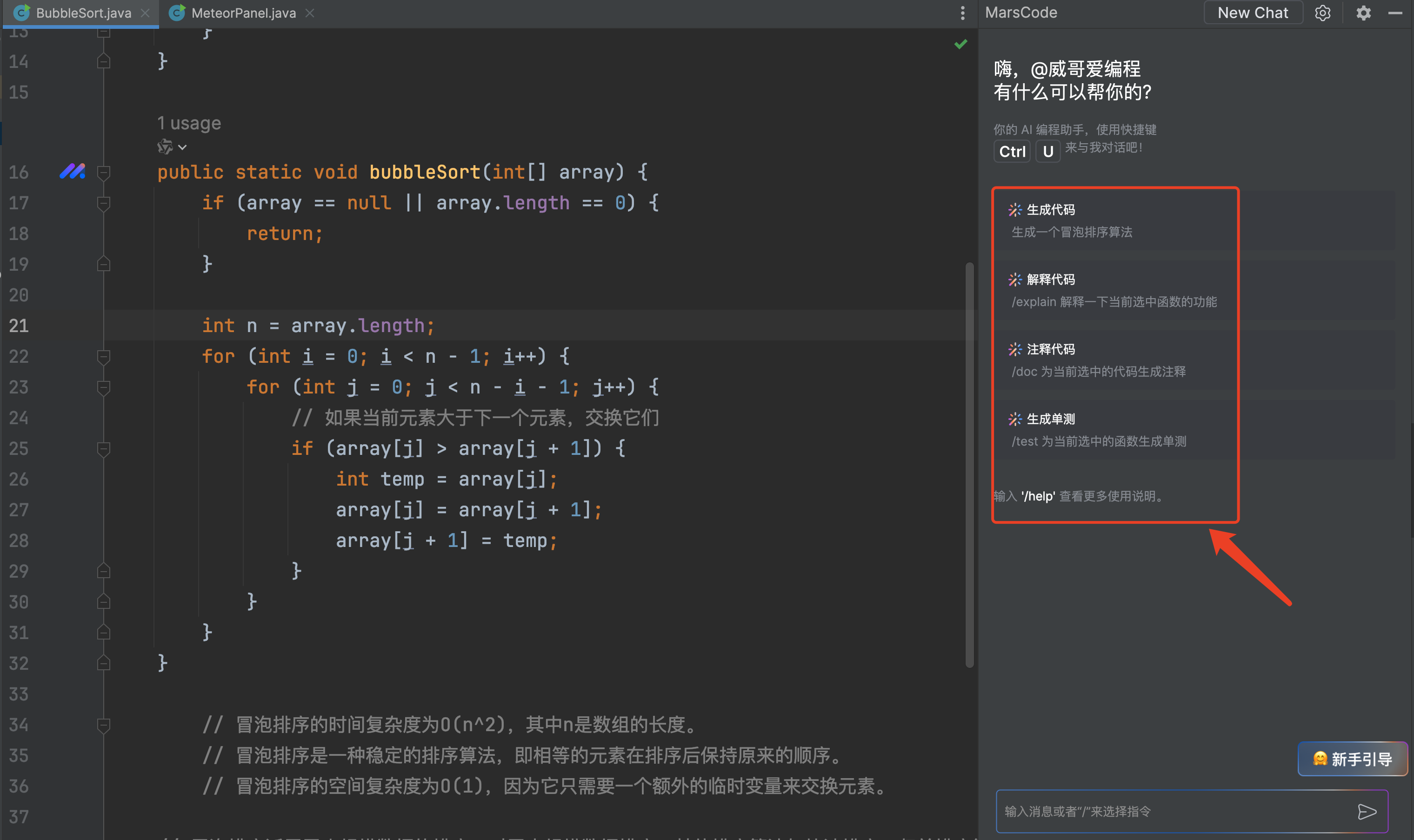The height and width of the screenshot is (840, 1414).
Task: Select the BubbleSort.java tab
Action: pos(83,13)
